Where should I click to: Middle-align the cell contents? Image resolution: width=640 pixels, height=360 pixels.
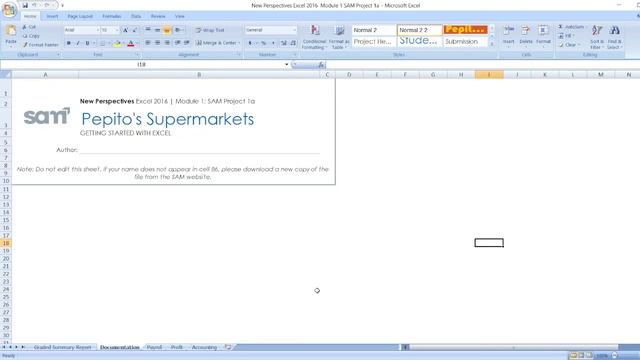coord(157,30)
